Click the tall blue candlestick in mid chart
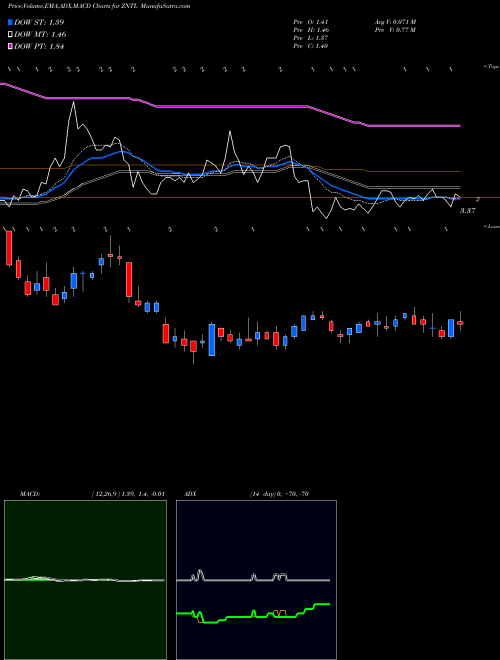 click(212, 340)
